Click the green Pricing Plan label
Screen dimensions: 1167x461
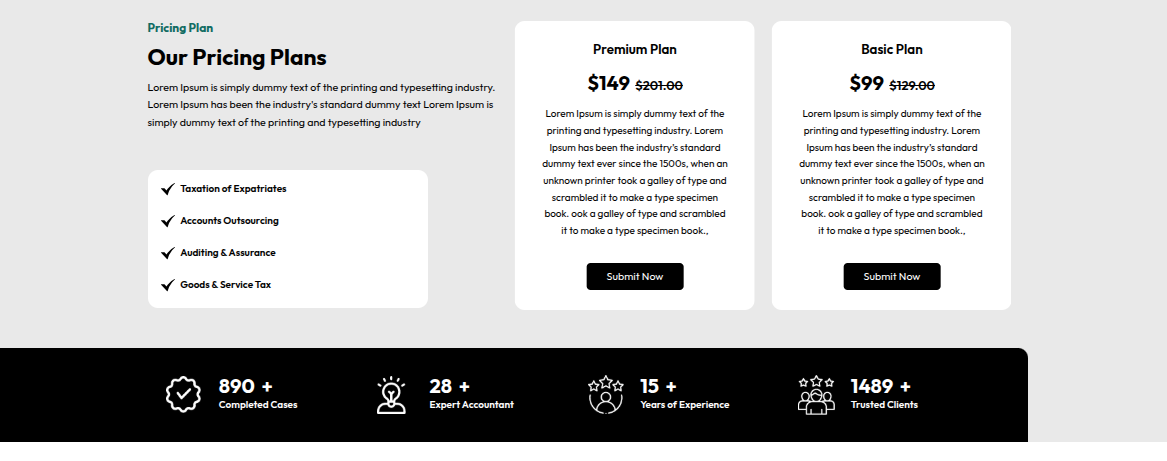click(180, 28)
